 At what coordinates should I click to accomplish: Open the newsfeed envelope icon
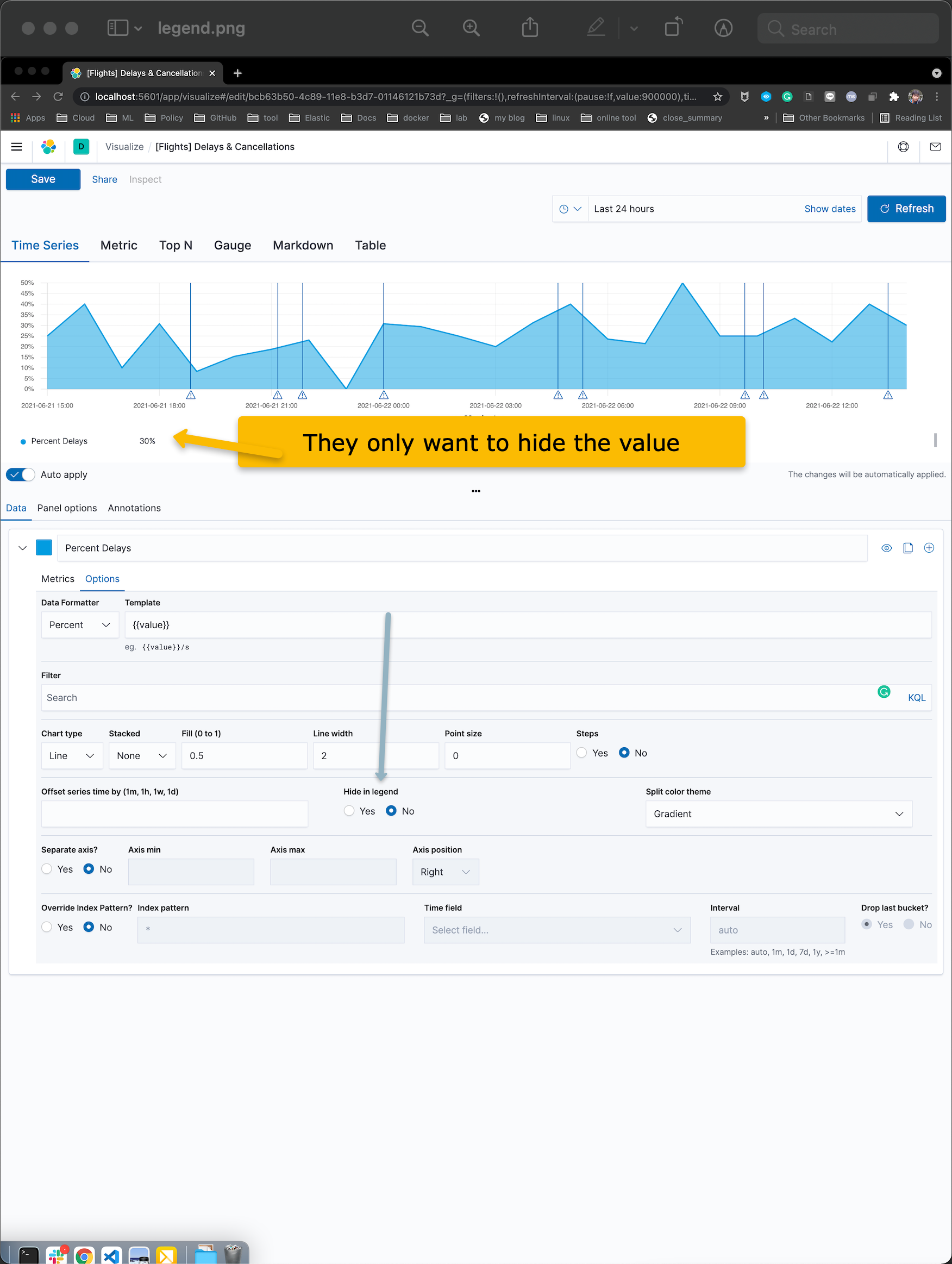936,147
